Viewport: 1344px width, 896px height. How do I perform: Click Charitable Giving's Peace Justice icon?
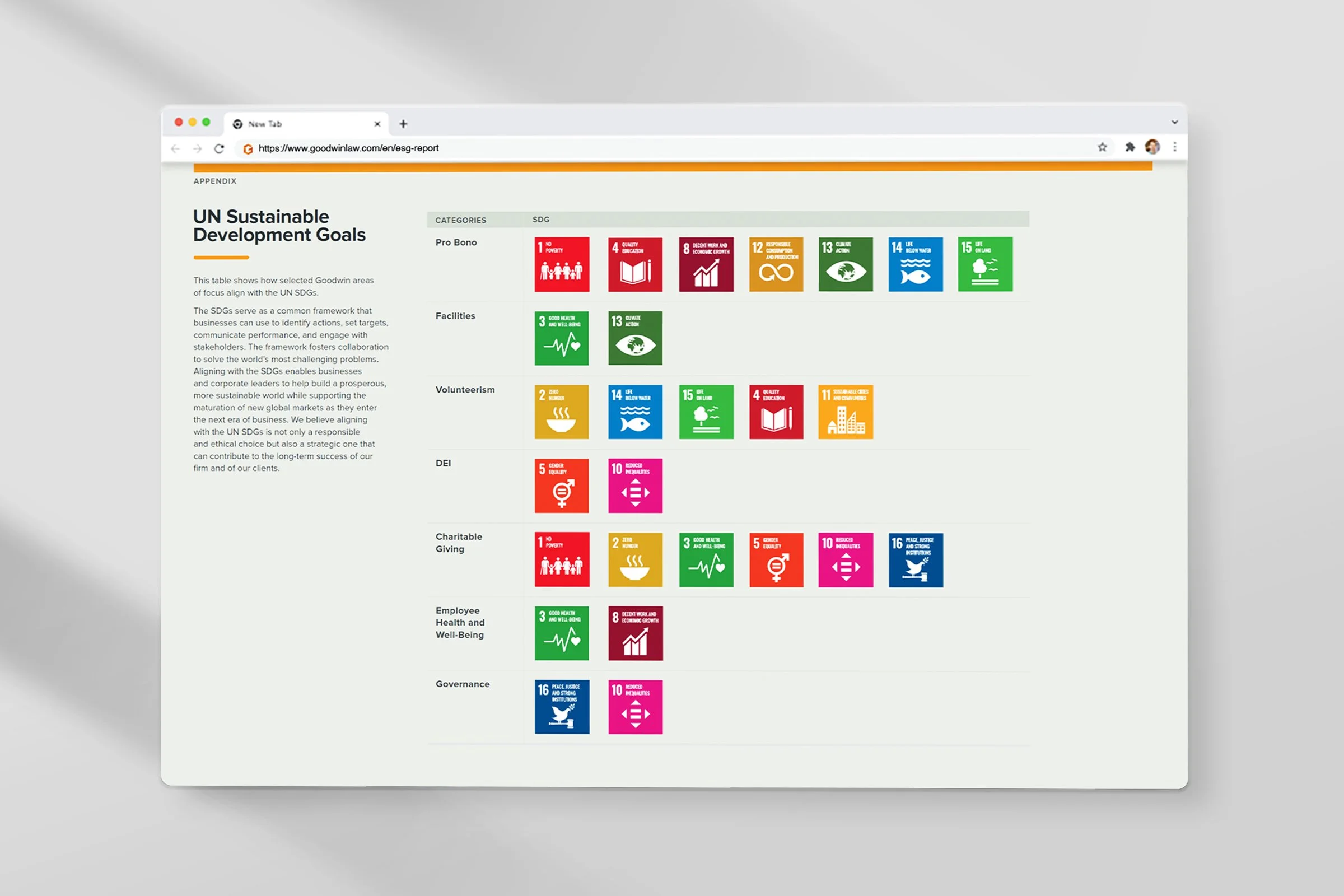[x=916, y=560]
